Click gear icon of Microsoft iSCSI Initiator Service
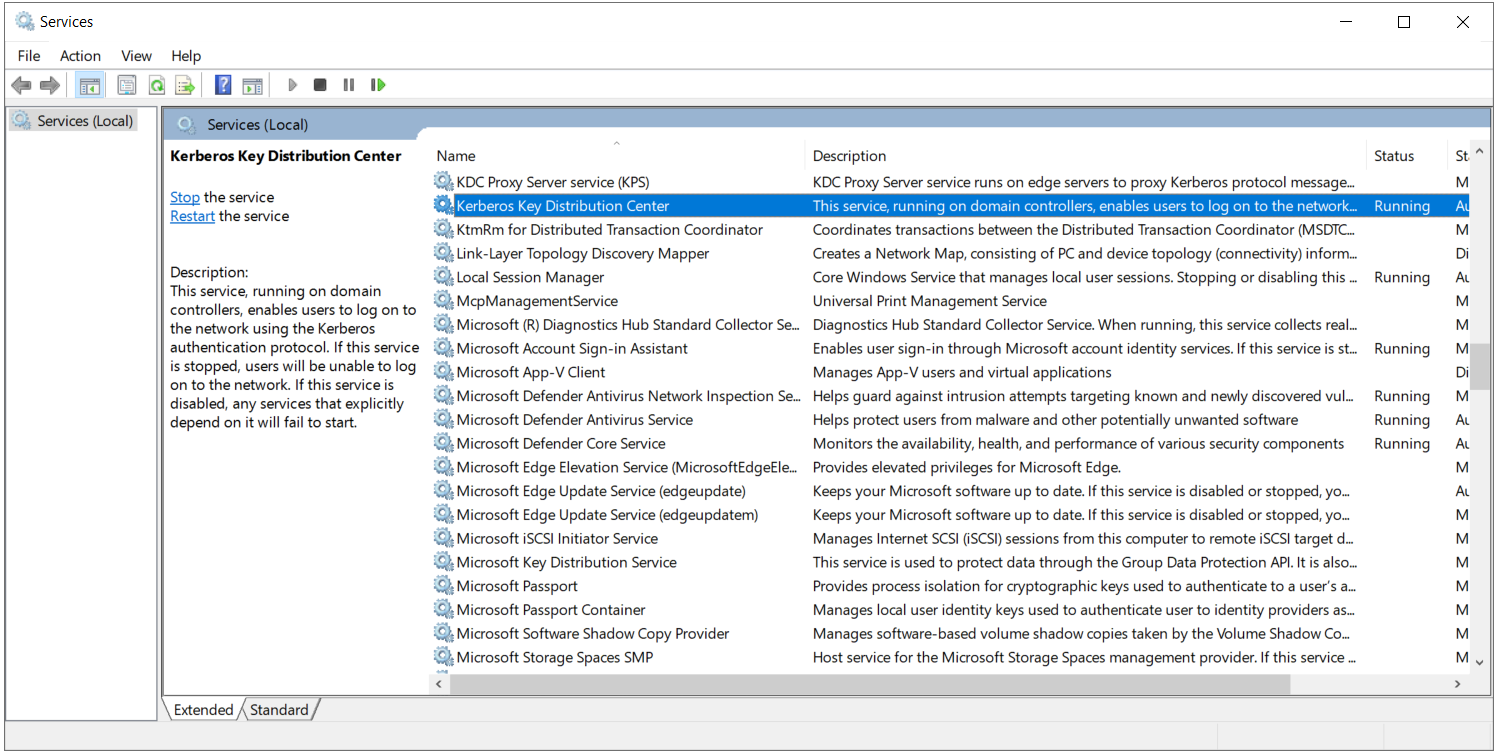Image resolution: width=1498 pixels, height=754 pixels. click(x=443, y=538)
